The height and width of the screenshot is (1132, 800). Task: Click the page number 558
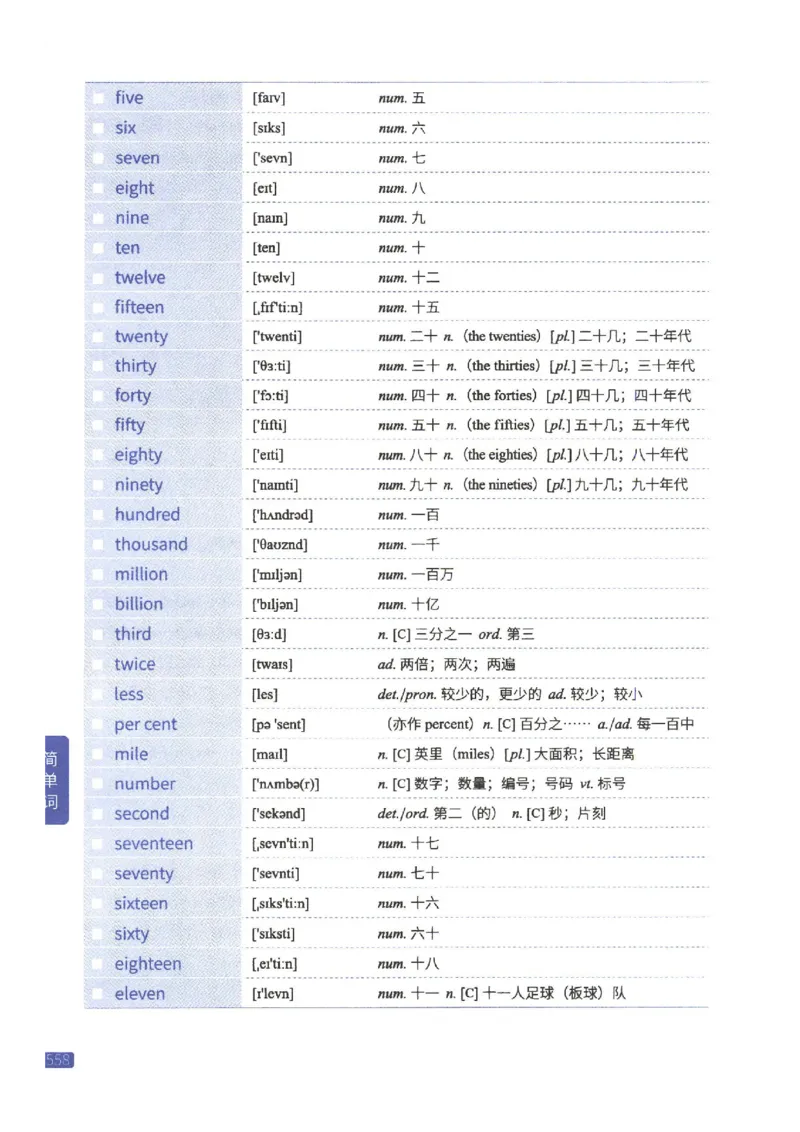click(x=60, y=1061)
